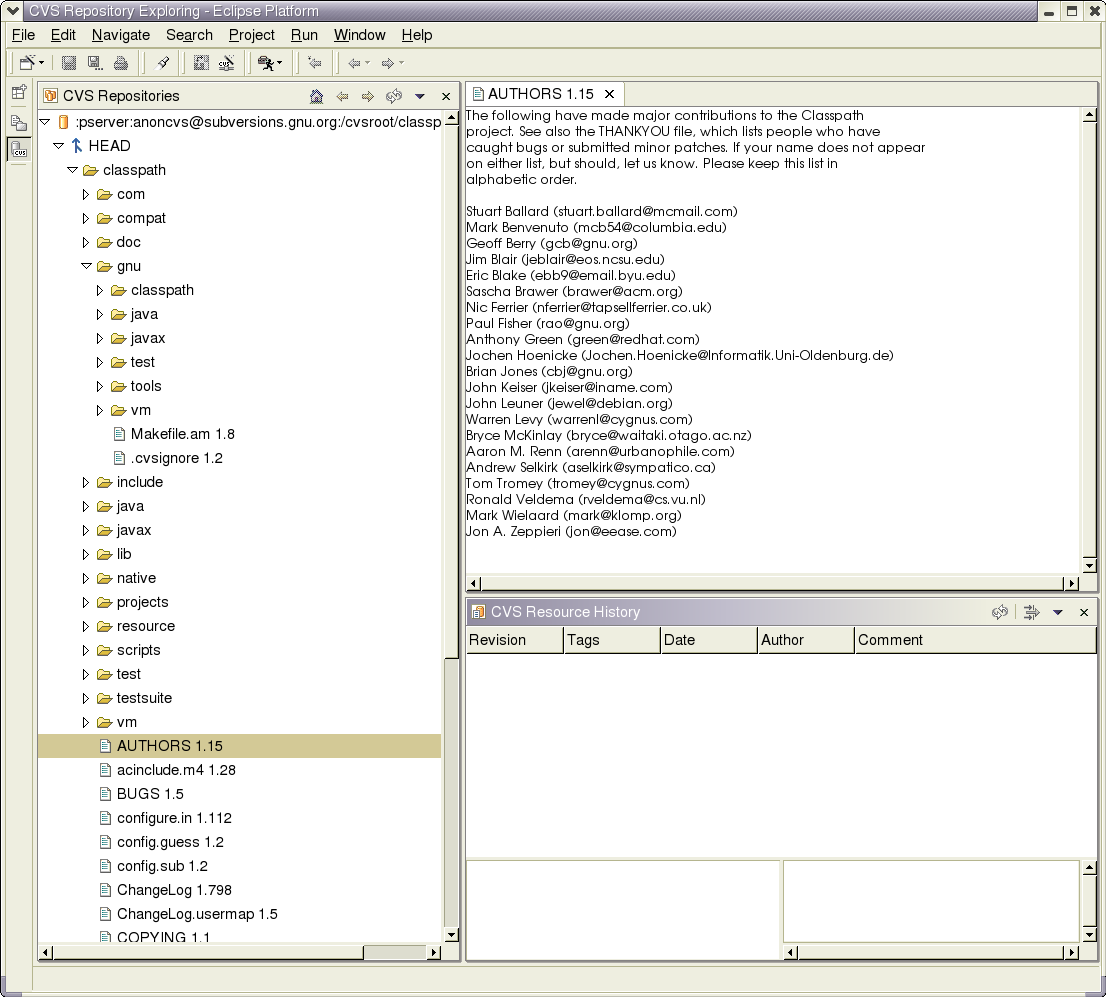Expand the scripts folder
Screen dimensions: 1106x997
point(86,651)
